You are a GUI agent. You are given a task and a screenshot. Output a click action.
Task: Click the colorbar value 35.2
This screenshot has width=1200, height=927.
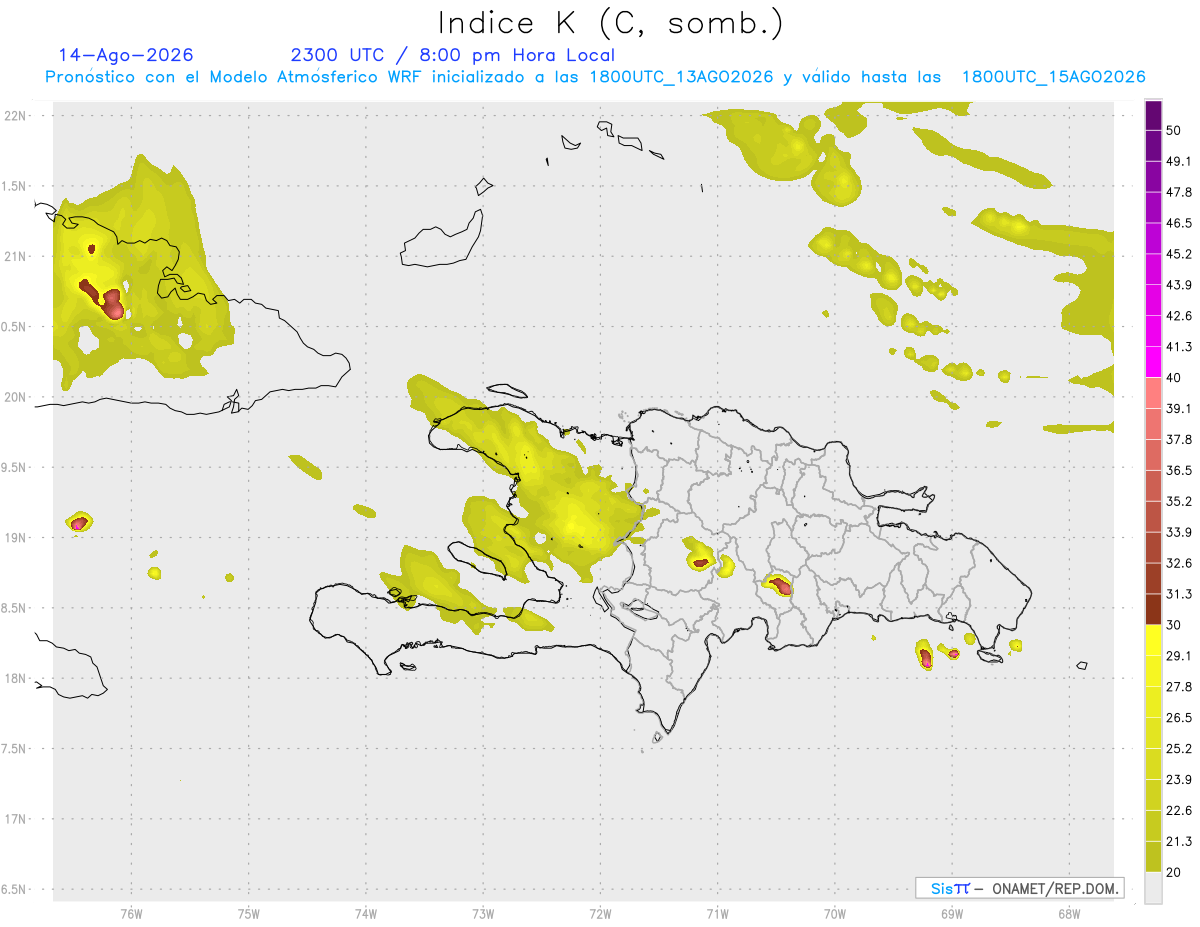1179,501
